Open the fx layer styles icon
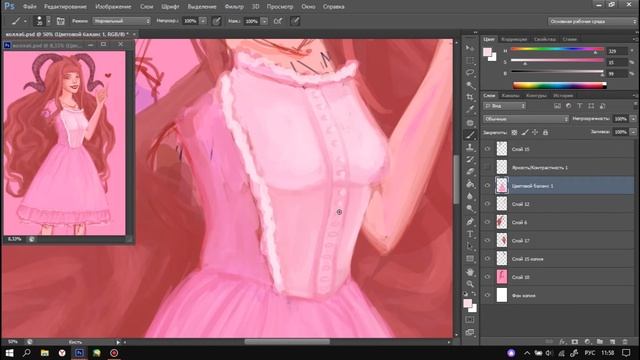The image size is (640, 360). point(562,342)
